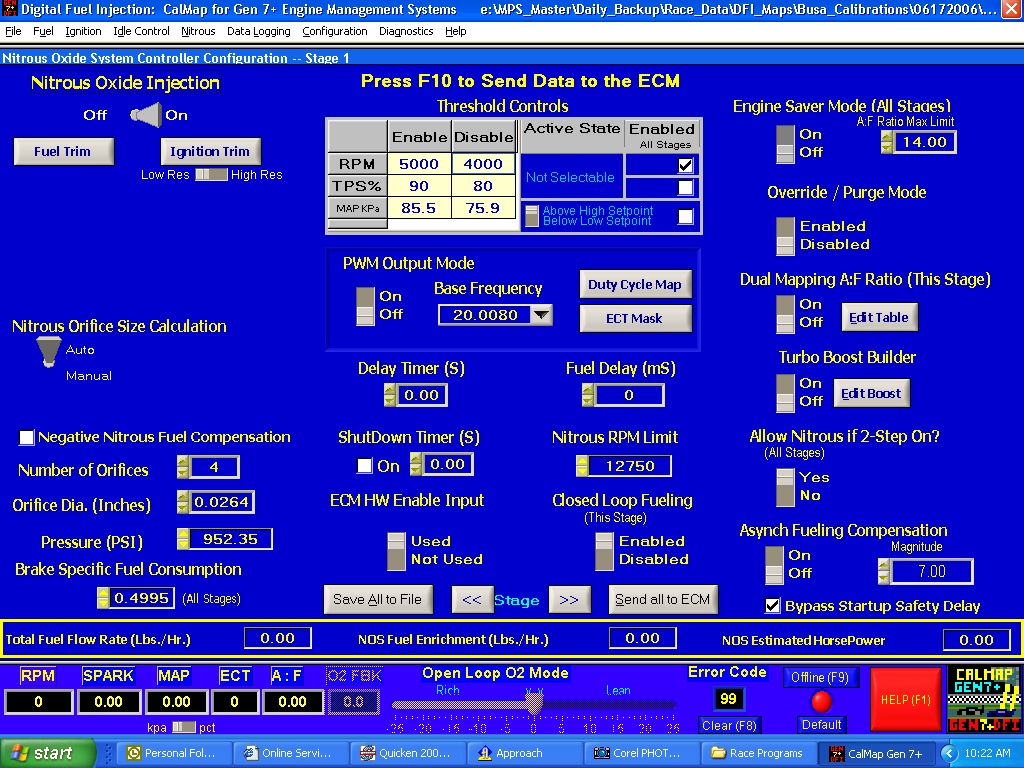Click the Clear (F8) error code button

tap(729, 725)
